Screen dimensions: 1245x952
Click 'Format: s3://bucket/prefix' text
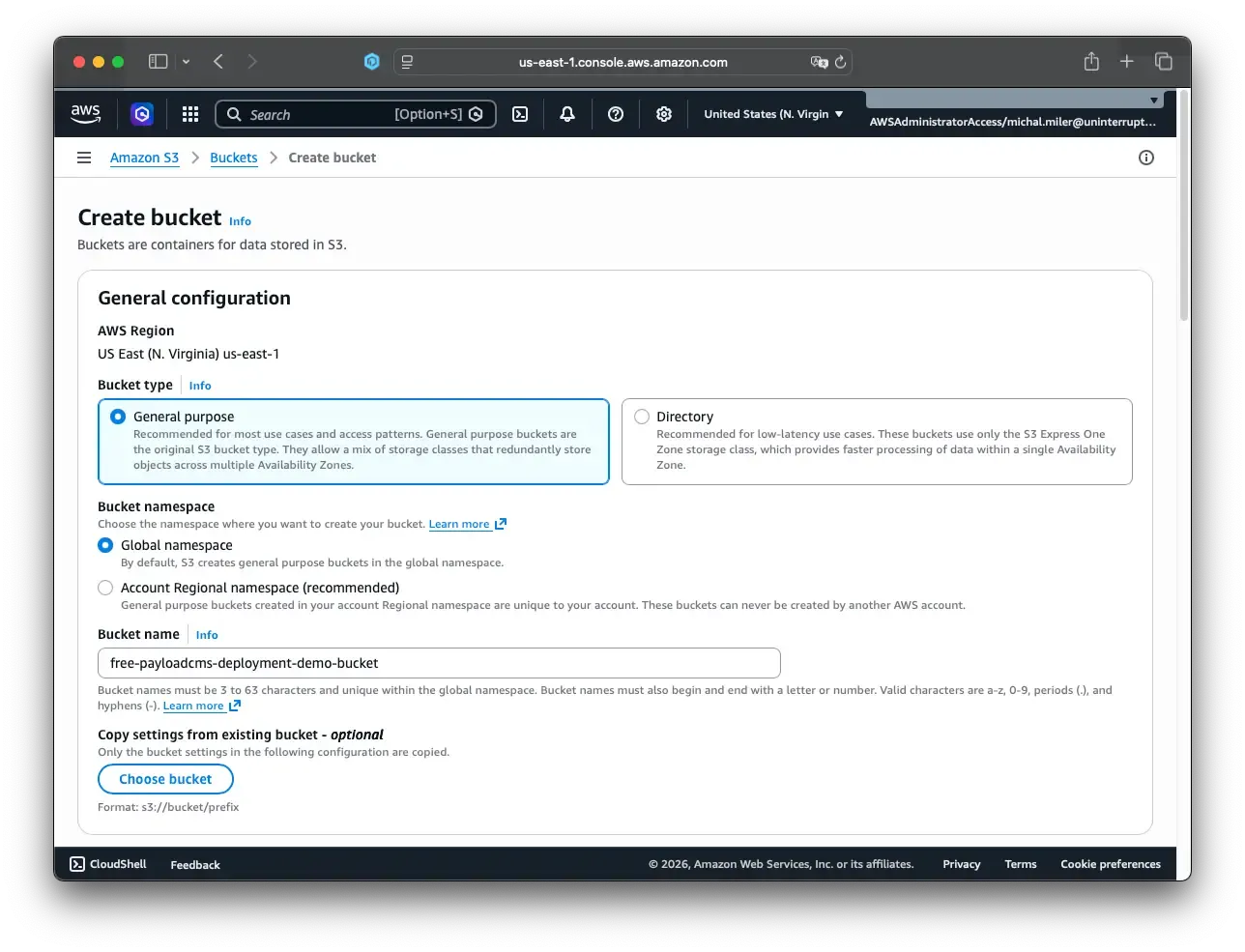(168, 807)
